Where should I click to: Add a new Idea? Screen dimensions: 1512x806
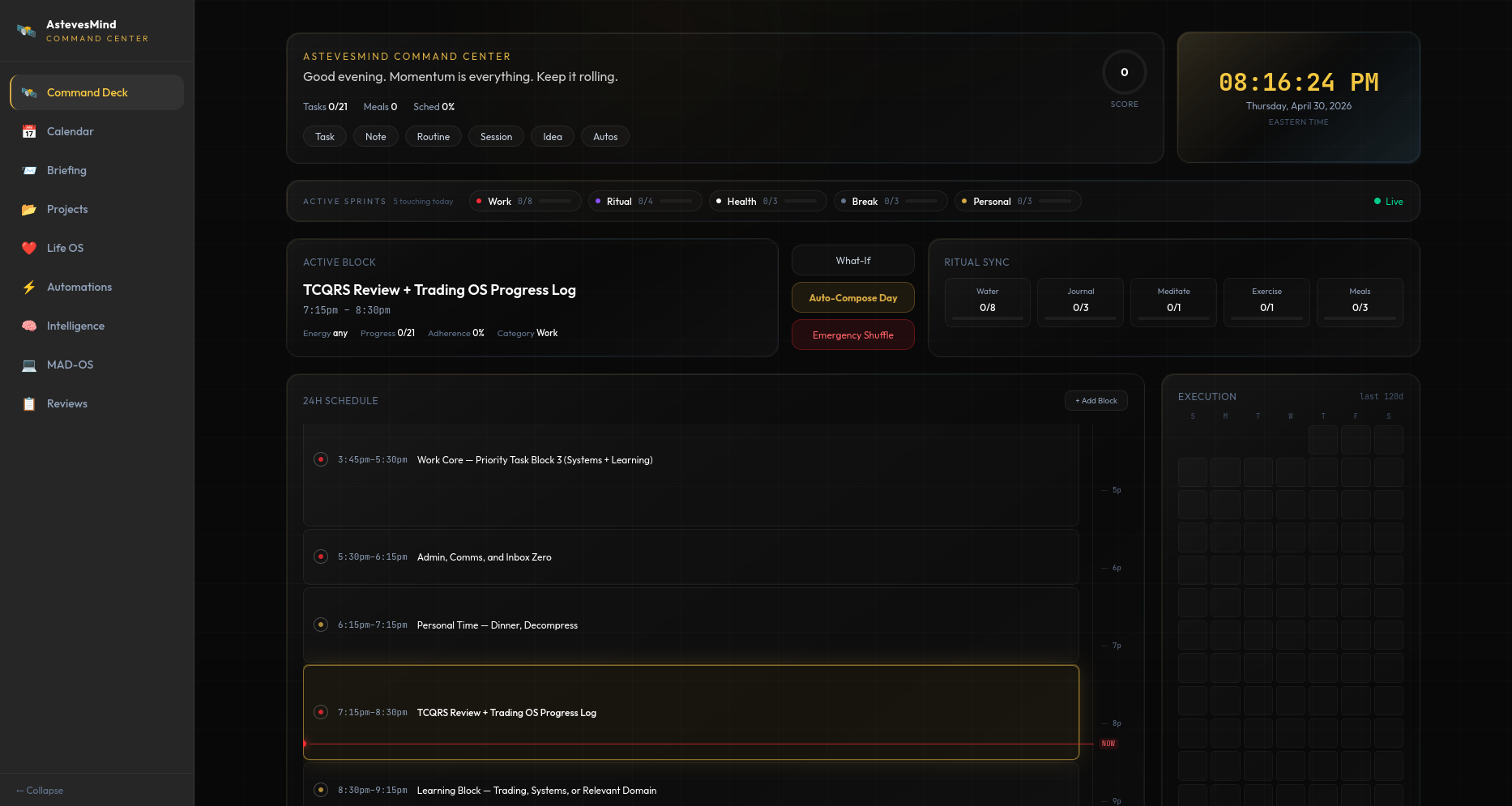(x=553, y=137)
